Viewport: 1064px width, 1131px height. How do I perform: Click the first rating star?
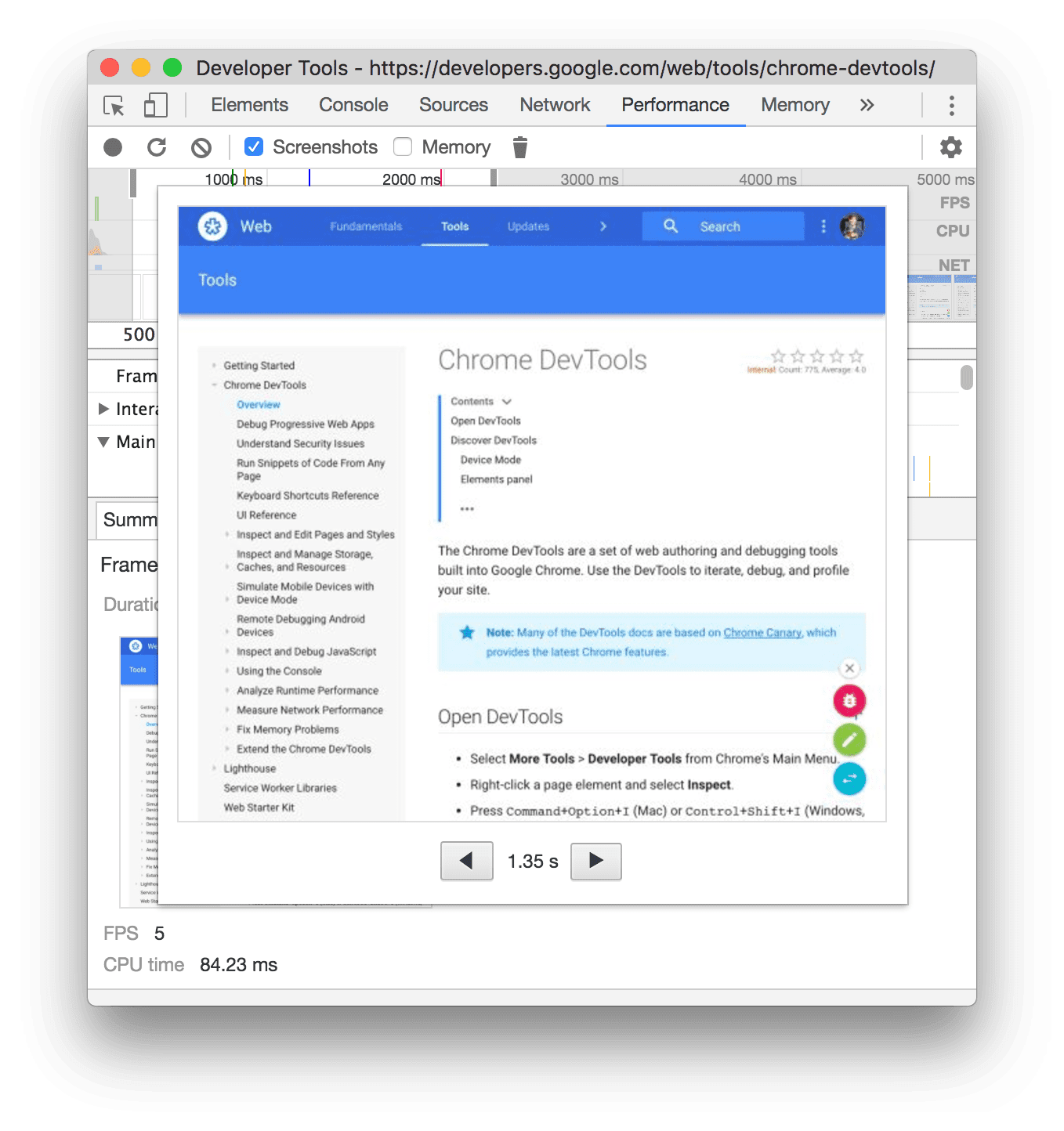(778, 356)
